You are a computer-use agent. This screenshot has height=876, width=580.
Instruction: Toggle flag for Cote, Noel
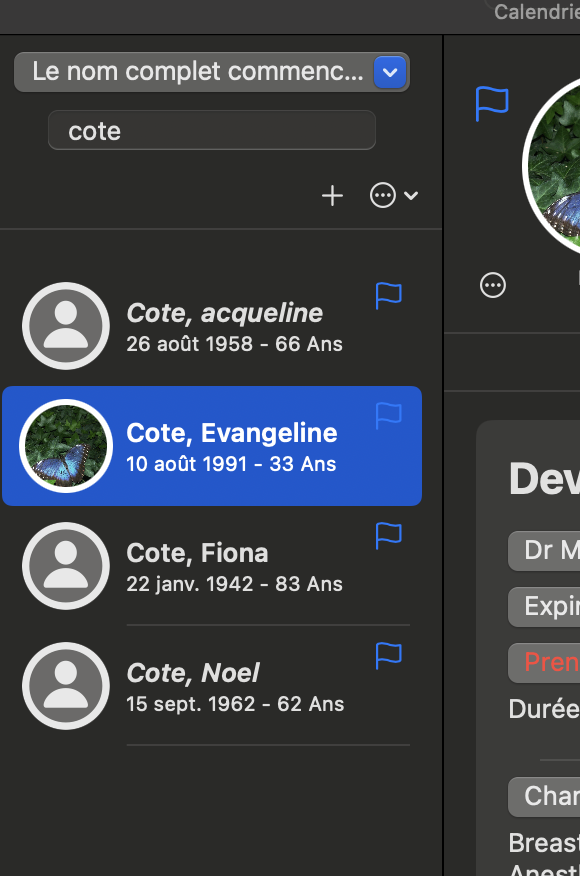point(388,656)
